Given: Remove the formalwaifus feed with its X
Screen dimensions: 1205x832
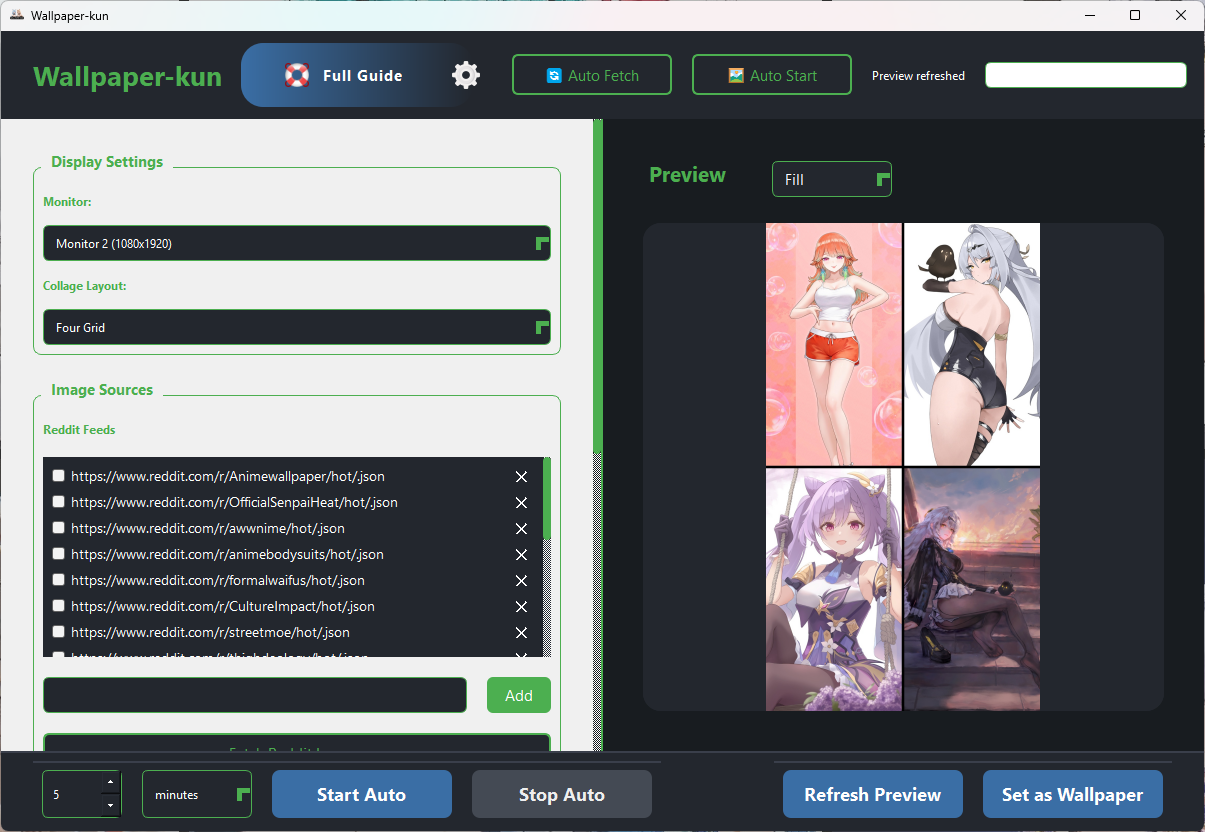Looking at the screenshot, I should click(521, 581).
